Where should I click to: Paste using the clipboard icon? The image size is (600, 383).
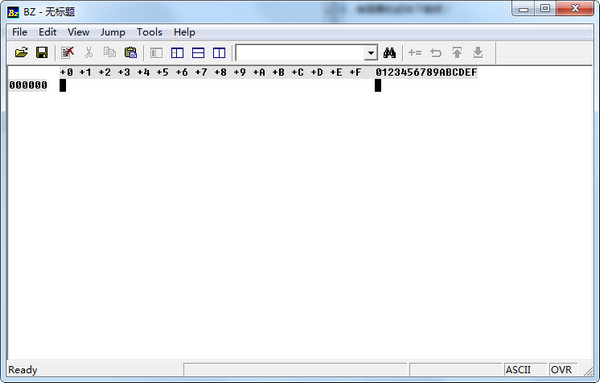(130, 52)
